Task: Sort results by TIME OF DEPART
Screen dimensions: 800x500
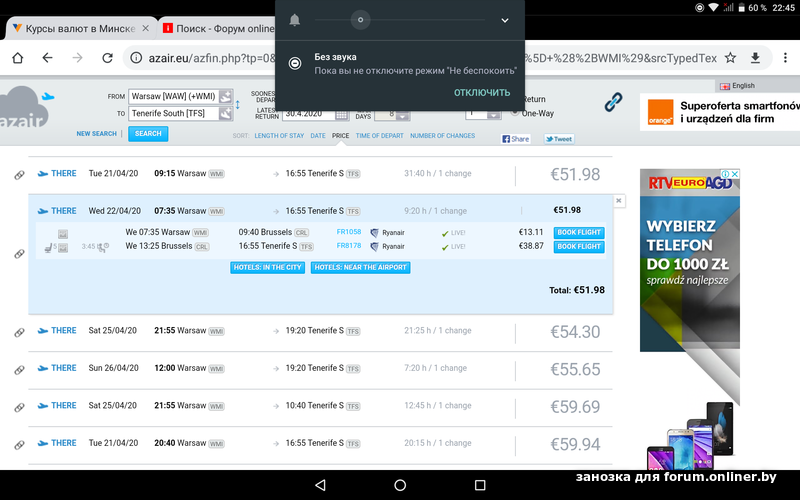Action: click(380, 136)
